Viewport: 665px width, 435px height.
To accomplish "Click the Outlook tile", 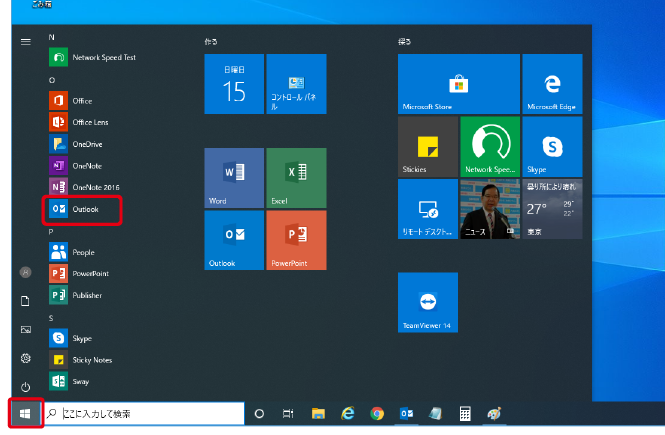I will 234,240.
